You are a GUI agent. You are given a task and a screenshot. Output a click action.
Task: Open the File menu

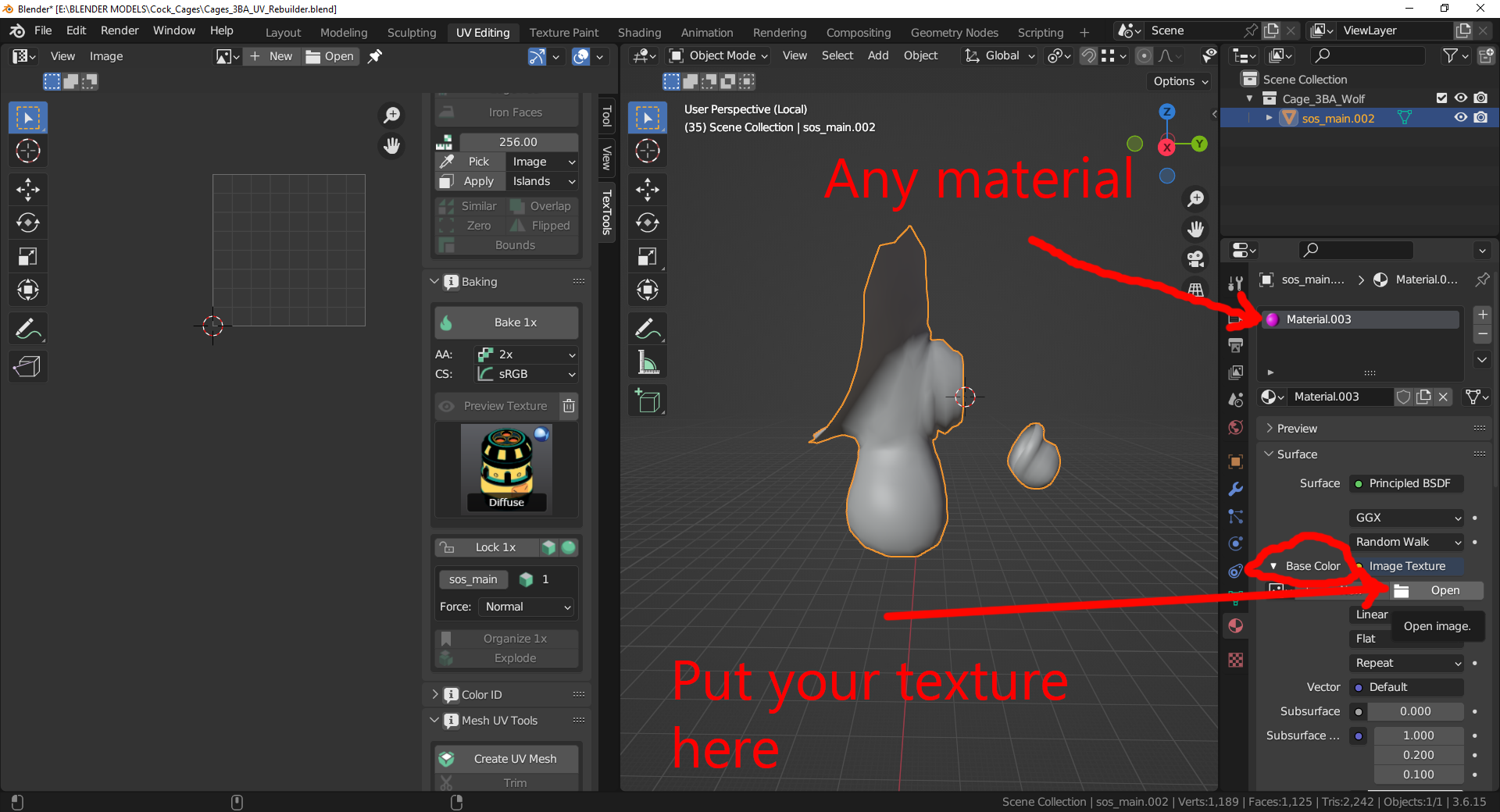click(43, 30)
